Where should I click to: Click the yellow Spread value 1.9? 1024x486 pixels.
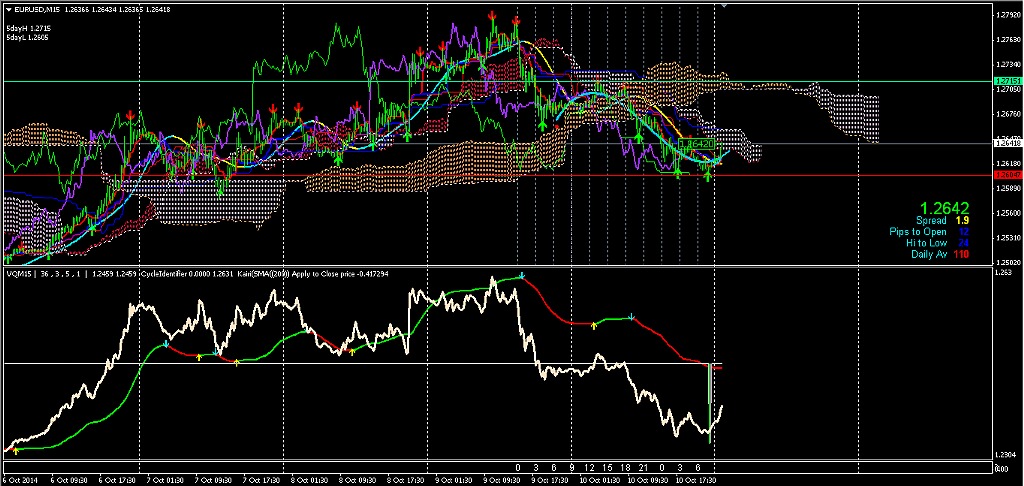tap(961, 220)
